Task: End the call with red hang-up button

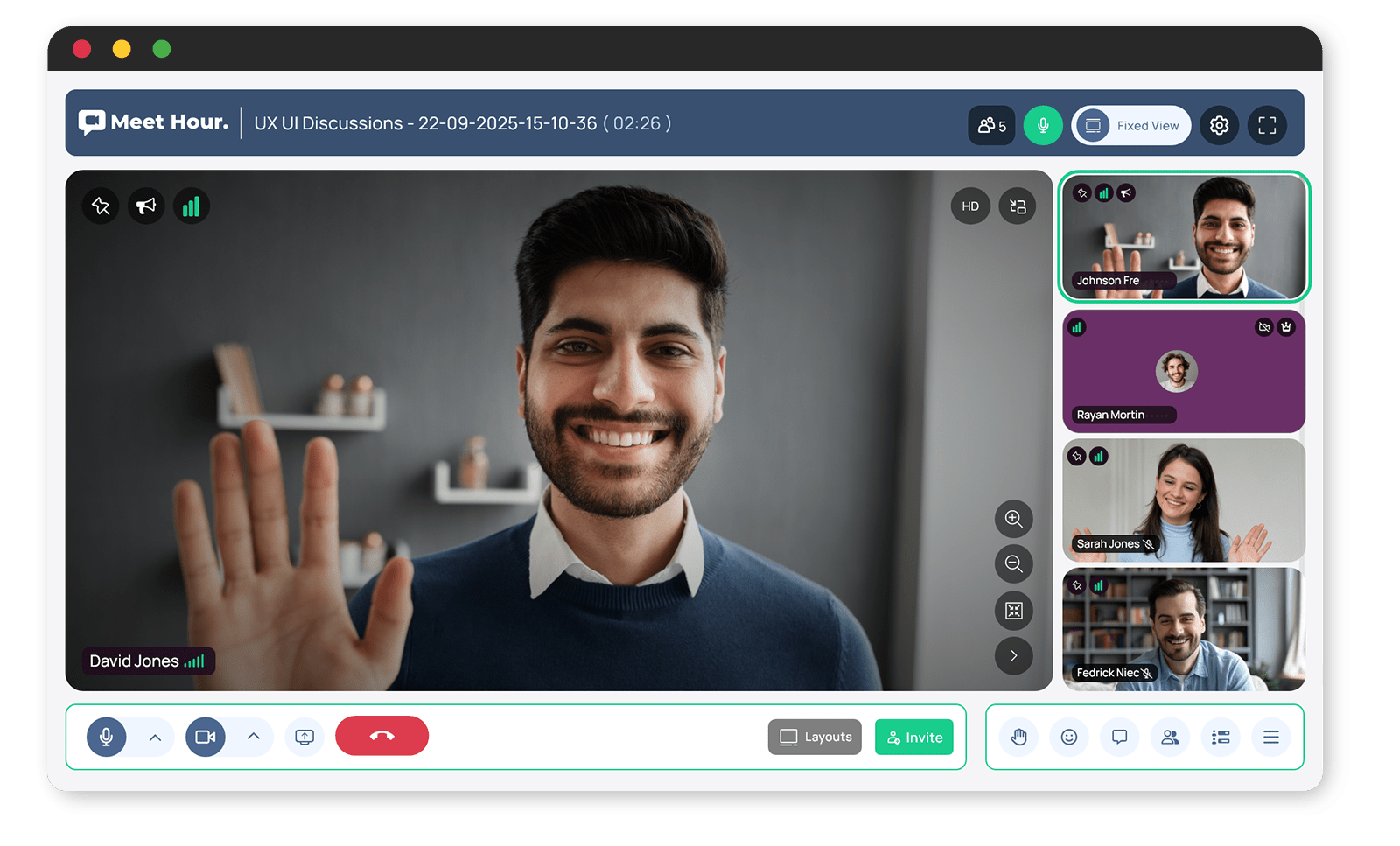Action: 381,736
